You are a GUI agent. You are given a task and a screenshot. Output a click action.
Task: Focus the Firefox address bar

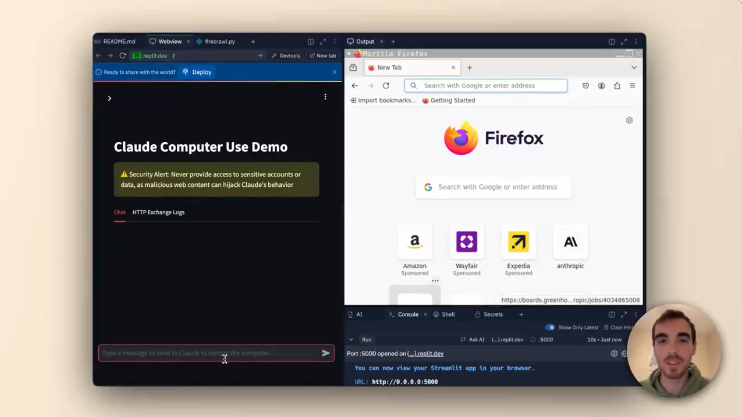pos(486,86)
